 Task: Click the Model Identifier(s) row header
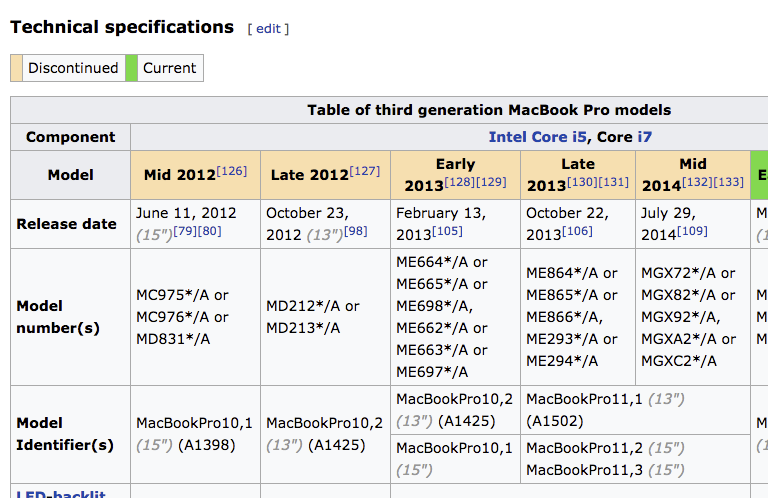click(71, 434)
